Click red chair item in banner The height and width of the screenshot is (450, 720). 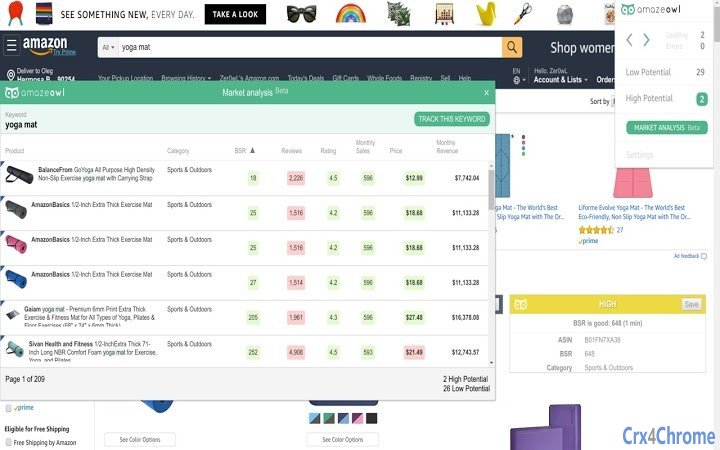pyautogui.click(x=16, y=13)
